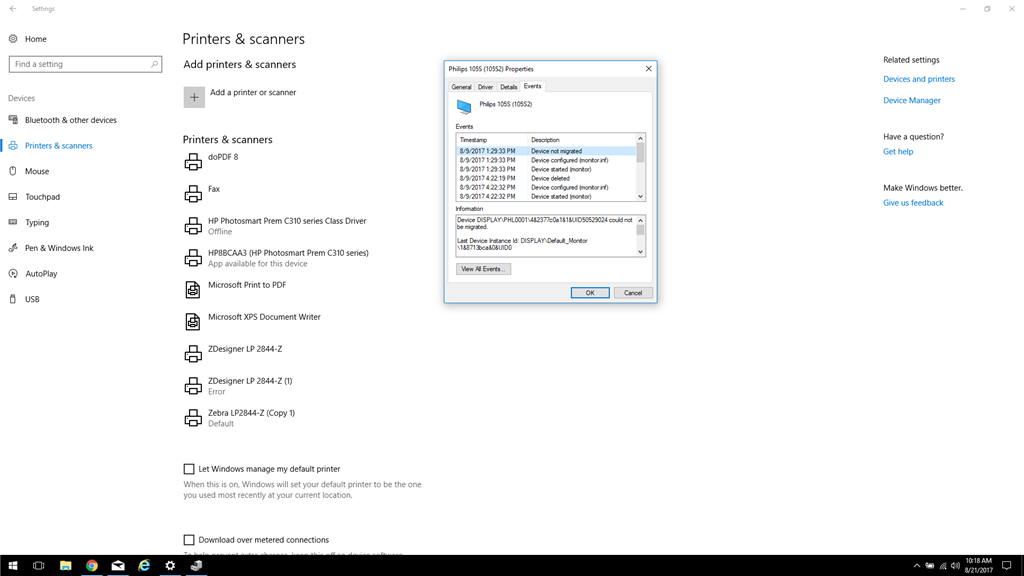Select the Device deleted event row
This screenshot has height=576, width=1024.
[547, 178]
